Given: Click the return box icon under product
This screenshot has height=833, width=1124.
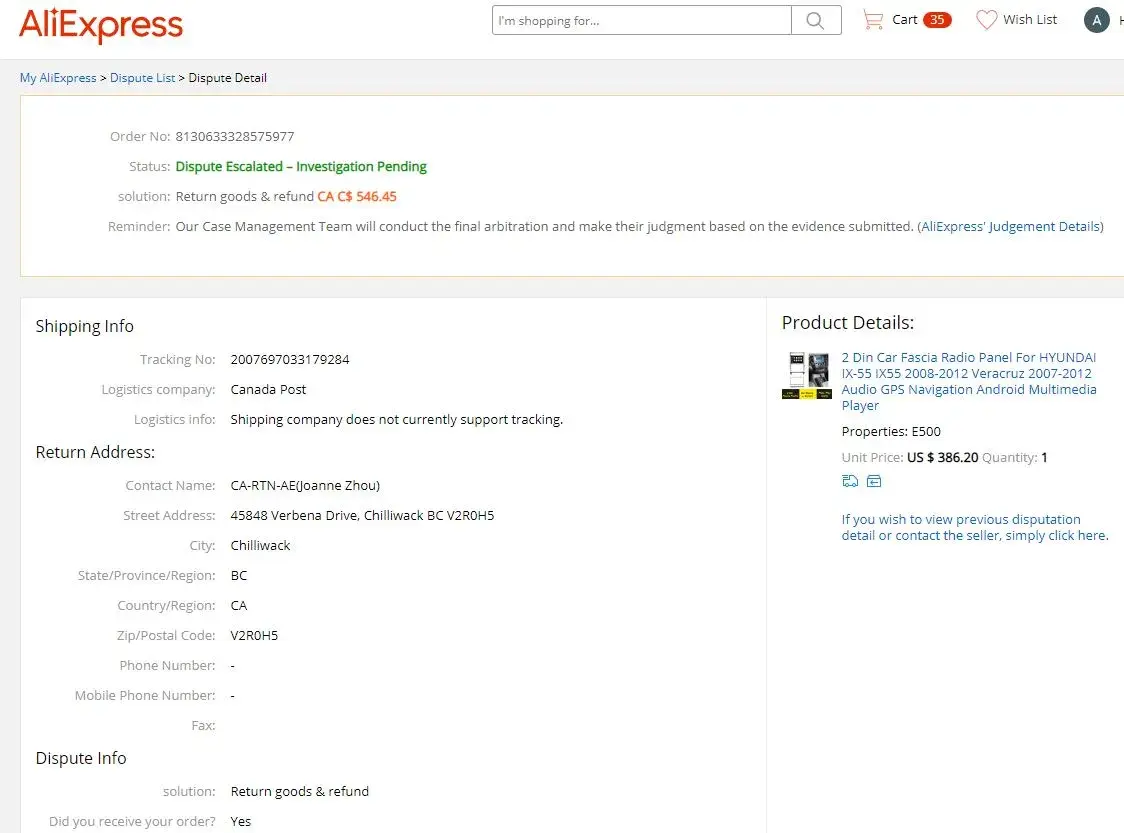Looking at the screenshot, I should (x=874, y=481).
